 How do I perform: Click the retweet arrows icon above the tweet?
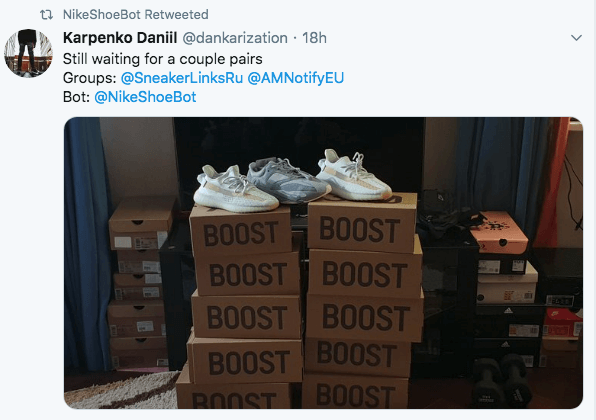pos(46,15)
